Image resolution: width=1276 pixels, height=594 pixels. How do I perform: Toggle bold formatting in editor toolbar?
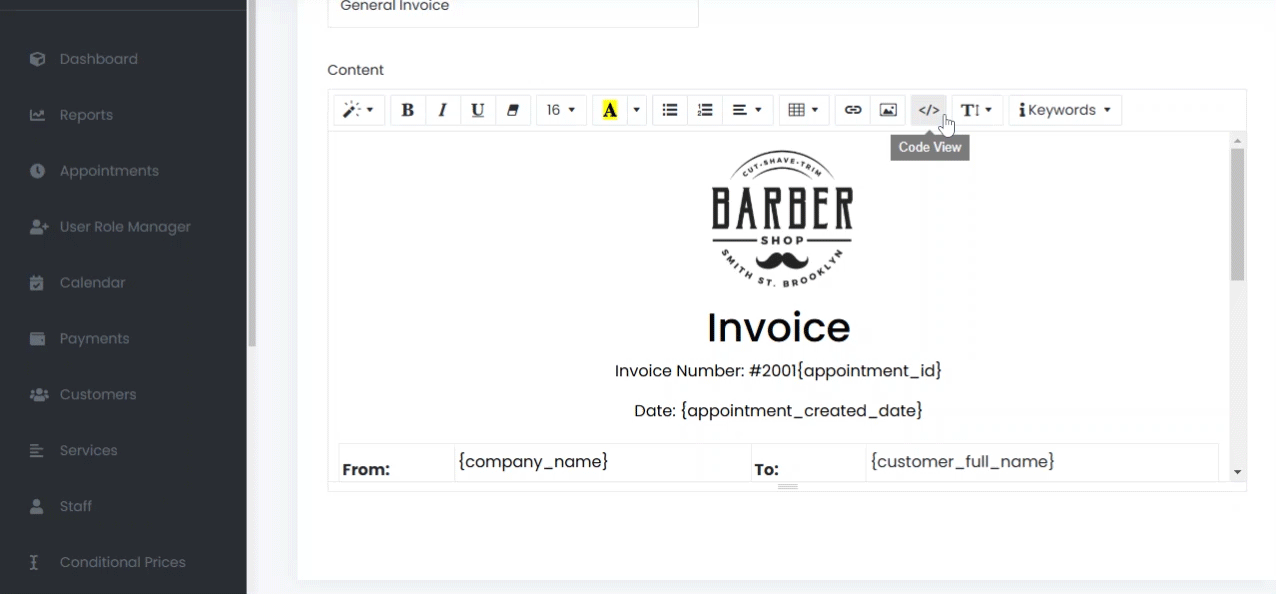pyautogui.click(x=407, y=110)
